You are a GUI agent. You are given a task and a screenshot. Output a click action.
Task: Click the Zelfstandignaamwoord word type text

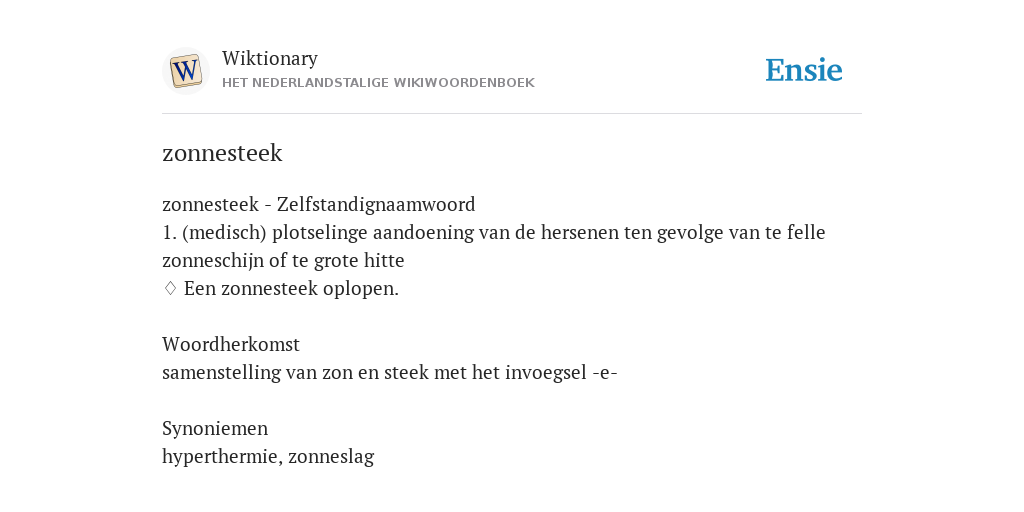376,204
